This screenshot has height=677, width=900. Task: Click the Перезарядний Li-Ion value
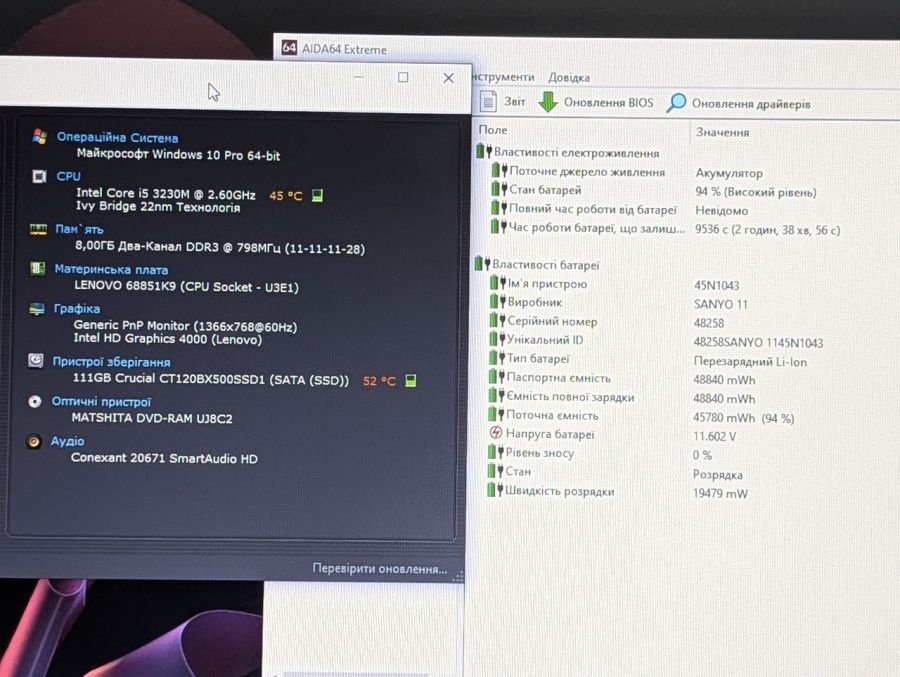click(x=750, y=362)
